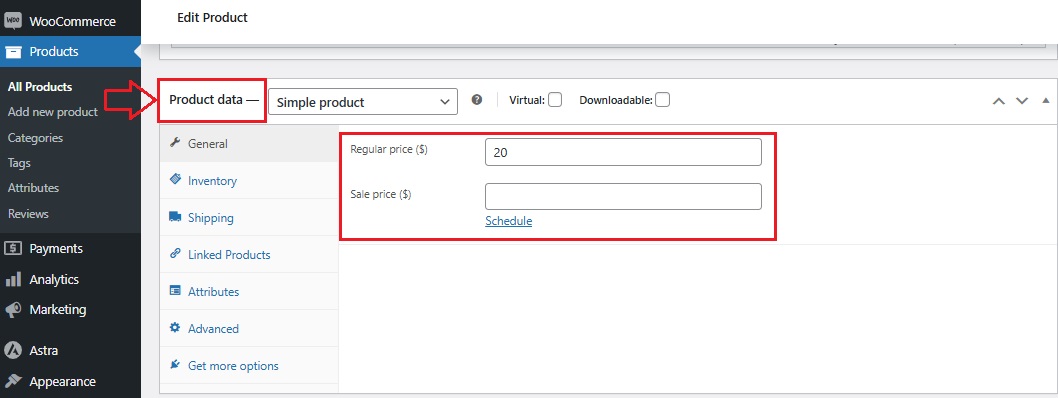Enable the Downloadable checkbox
The height and width of the screenshot is (398, 1058).
663,100
